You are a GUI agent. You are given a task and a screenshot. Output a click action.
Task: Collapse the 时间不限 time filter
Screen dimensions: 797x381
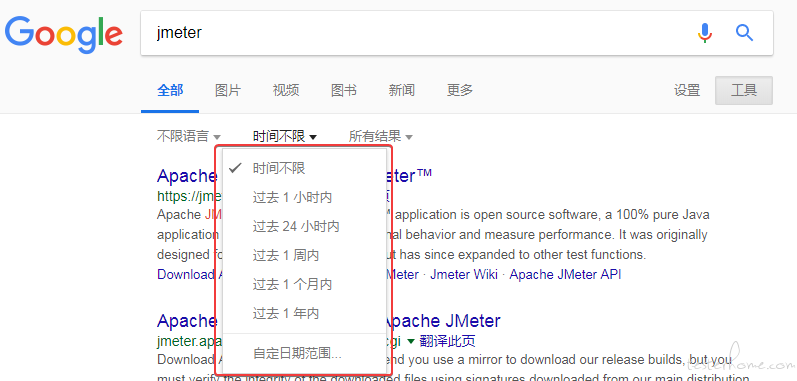pos(285,136)
